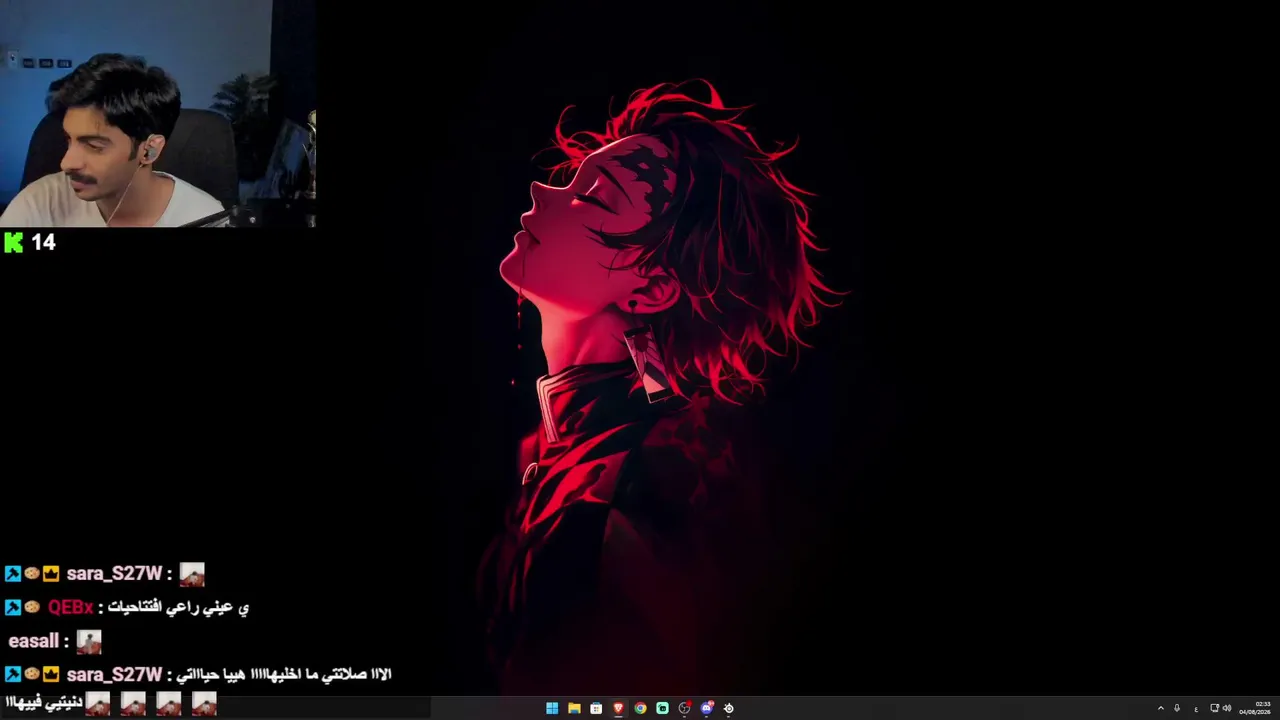1280x720 pixels.
Task: Open SteelSeries GG from the taskbar
Action: (728, 708)
